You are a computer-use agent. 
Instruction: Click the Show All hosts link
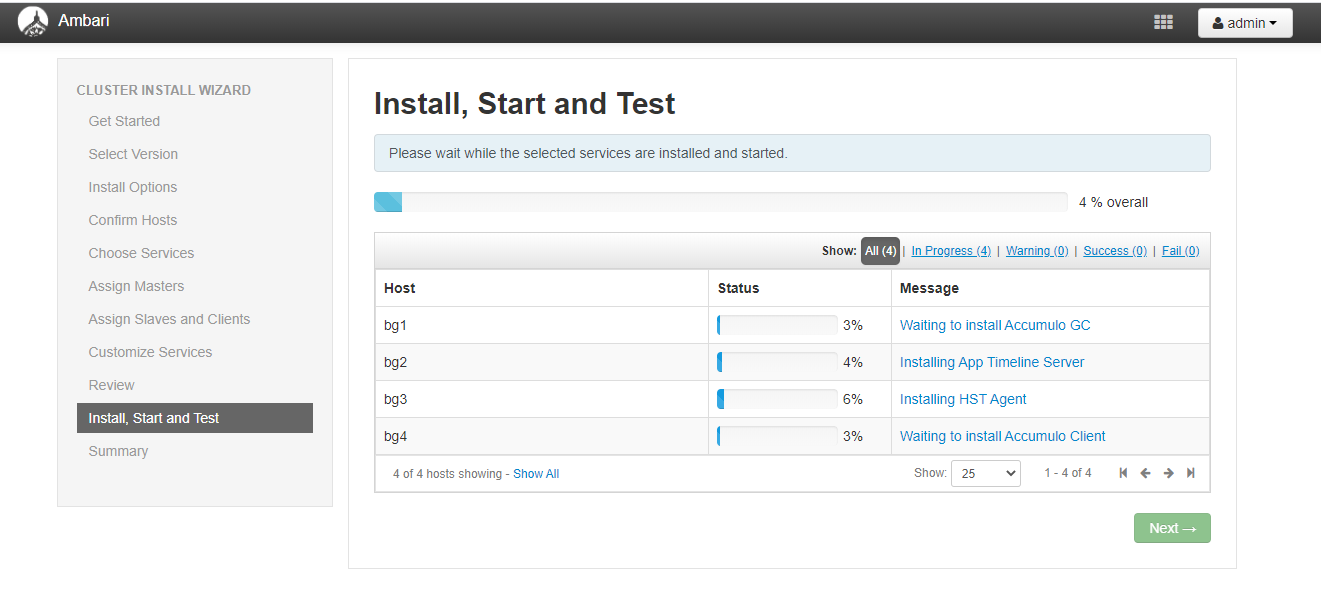[536, 474]
